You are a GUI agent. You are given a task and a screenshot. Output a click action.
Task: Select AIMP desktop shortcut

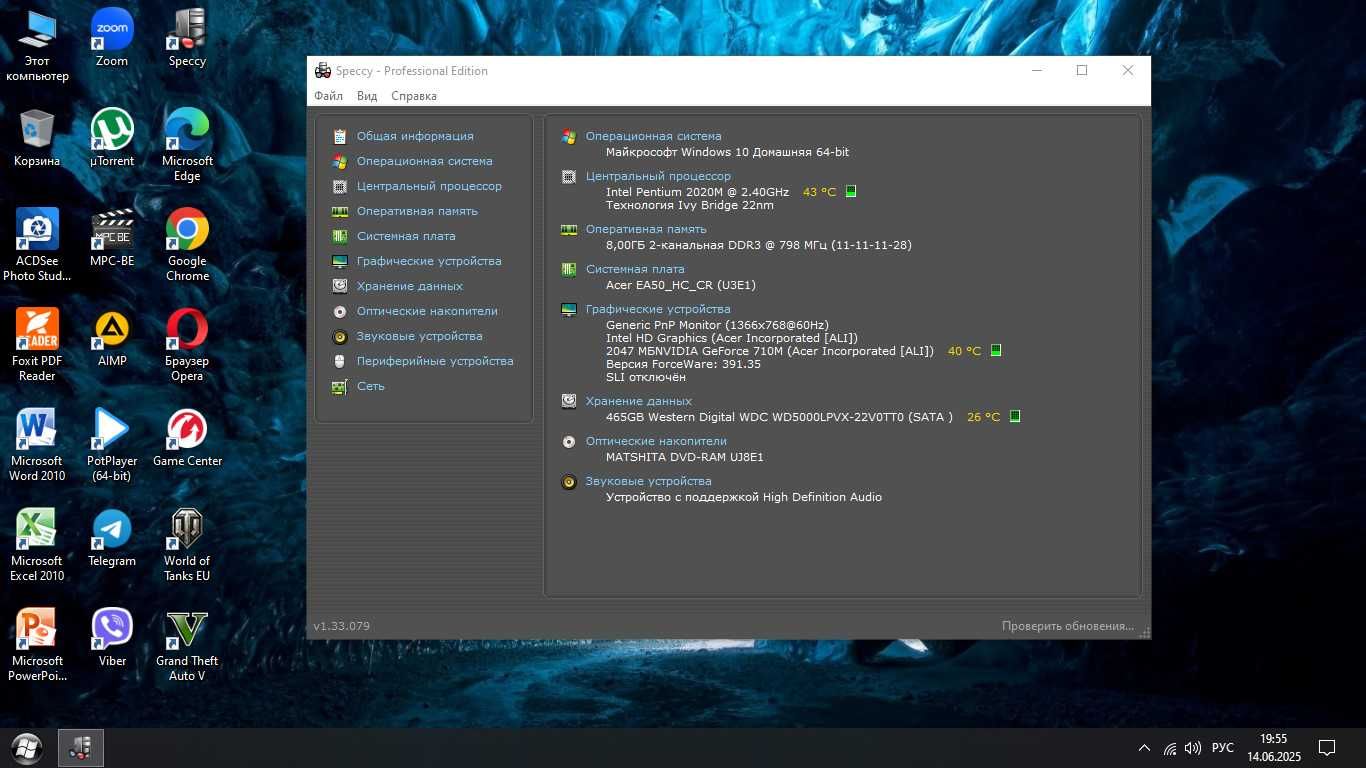(112, 337)
